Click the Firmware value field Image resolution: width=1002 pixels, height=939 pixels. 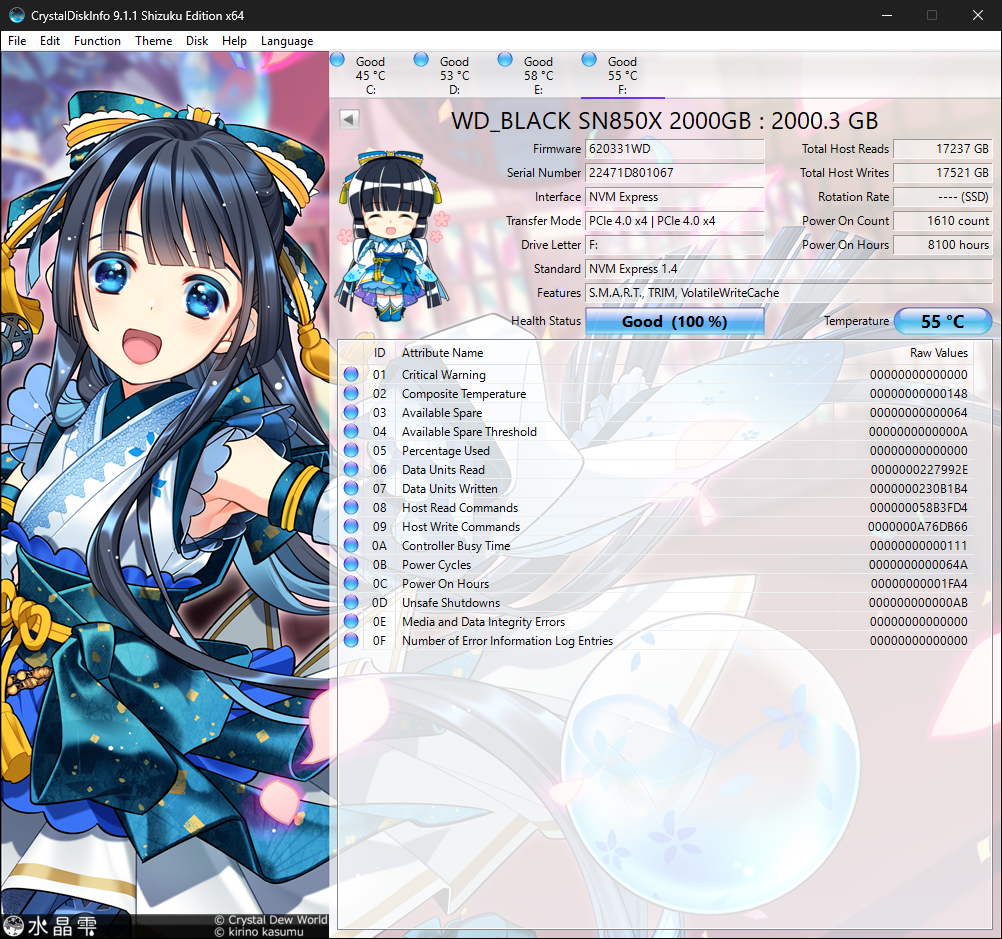pyautogui.click(x=675, y=149)
